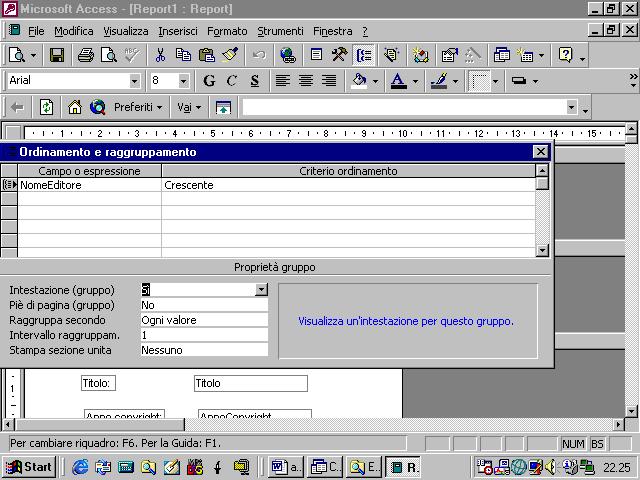Expand the Arial font name dropdown
The height and width of the screenshot is (480, 640).
point(134,81)
